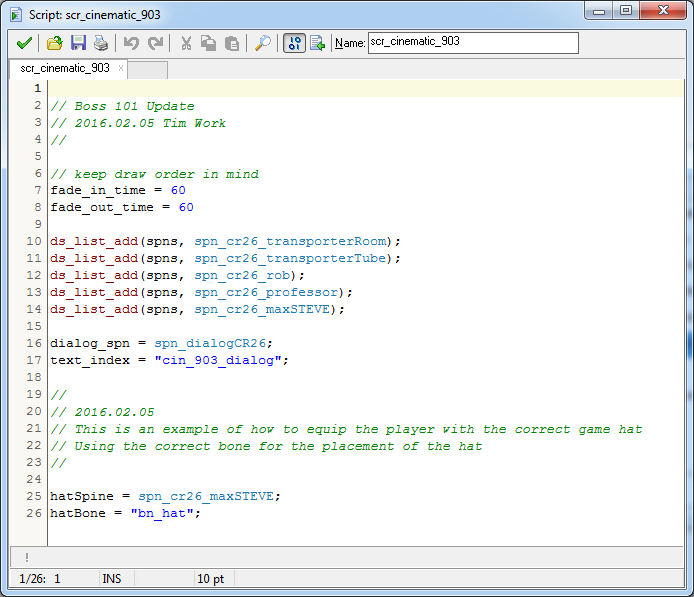Viewport: 694px width, 597px height.
Task: Click 'spn_dialogCR26' on line 16
Action: 210,343
